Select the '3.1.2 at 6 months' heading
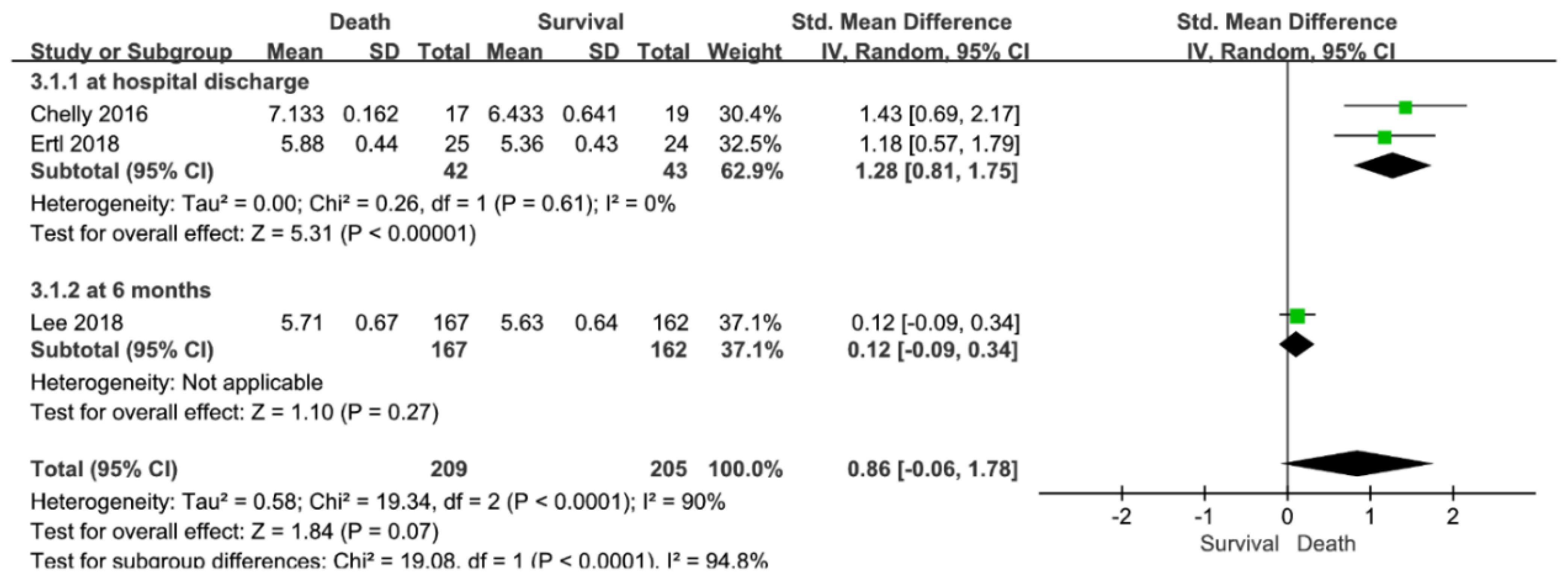1568x581 pixels. [121, 290]
